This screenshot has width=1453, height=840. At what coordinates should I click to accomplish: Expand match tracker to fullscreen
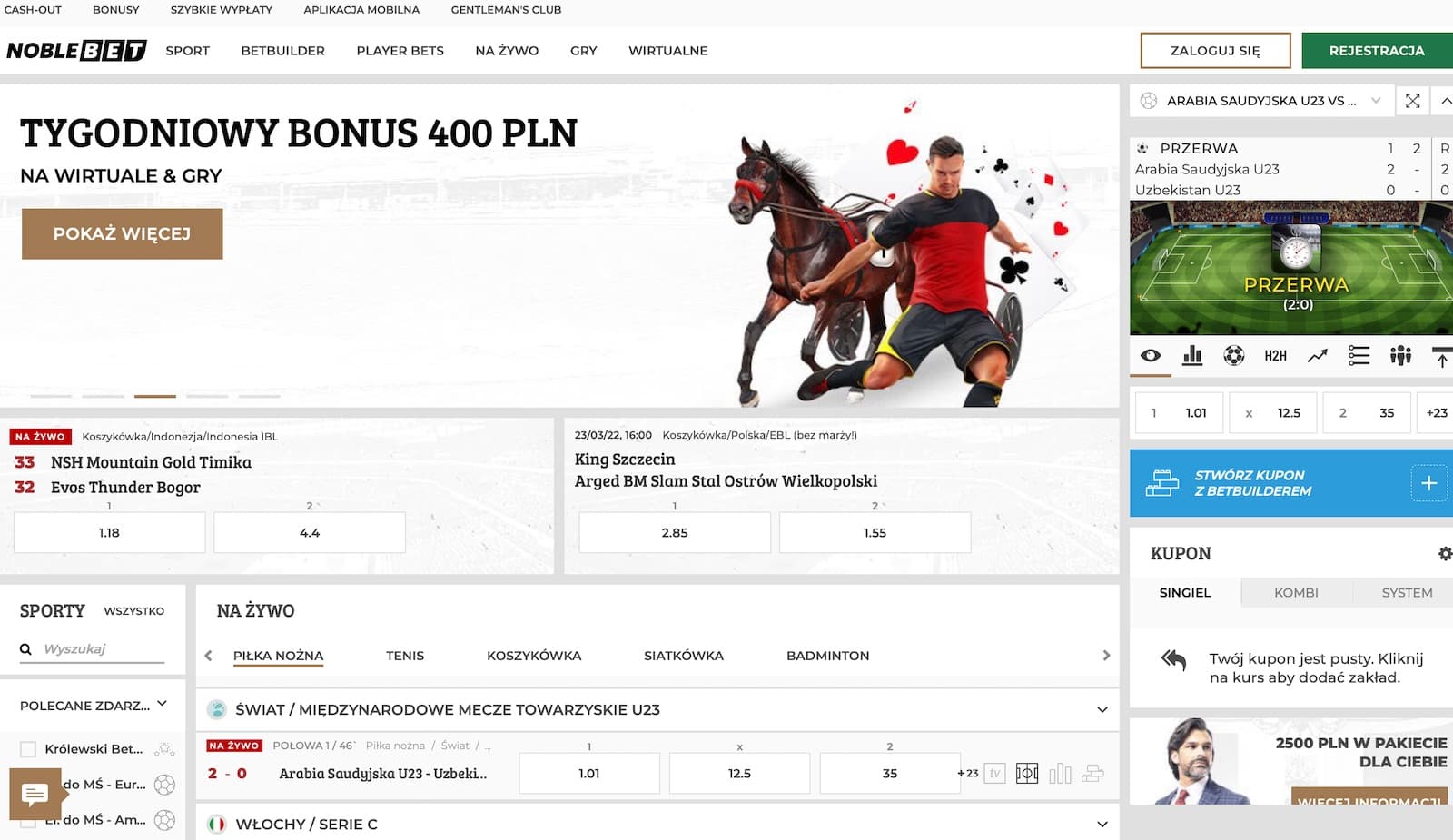point(1412,101)
